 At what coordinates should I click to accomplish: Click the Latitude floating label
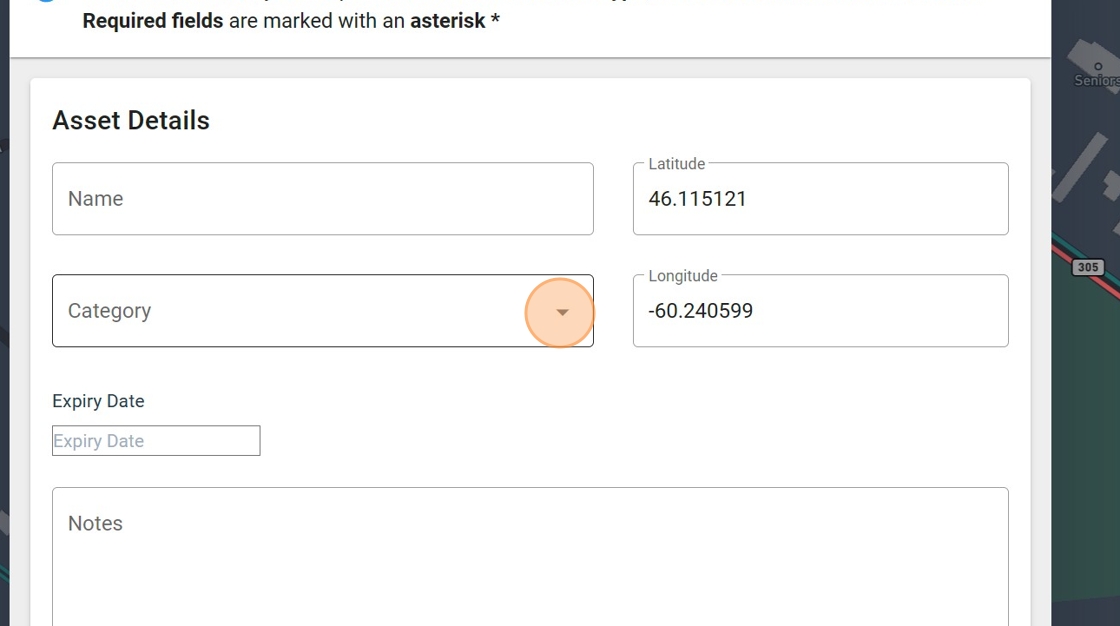point(677,164)
